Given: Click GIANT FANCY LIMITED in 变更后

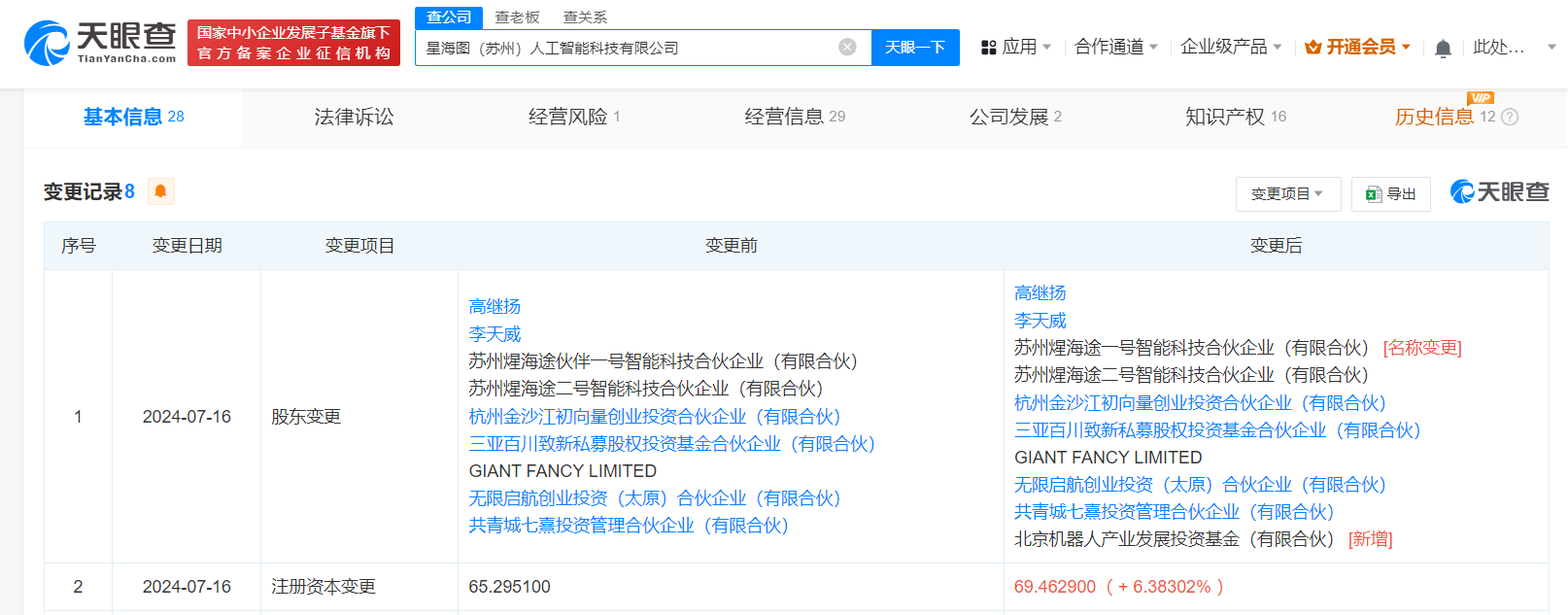Looking at the screenshot, I should coord(1108,458).
